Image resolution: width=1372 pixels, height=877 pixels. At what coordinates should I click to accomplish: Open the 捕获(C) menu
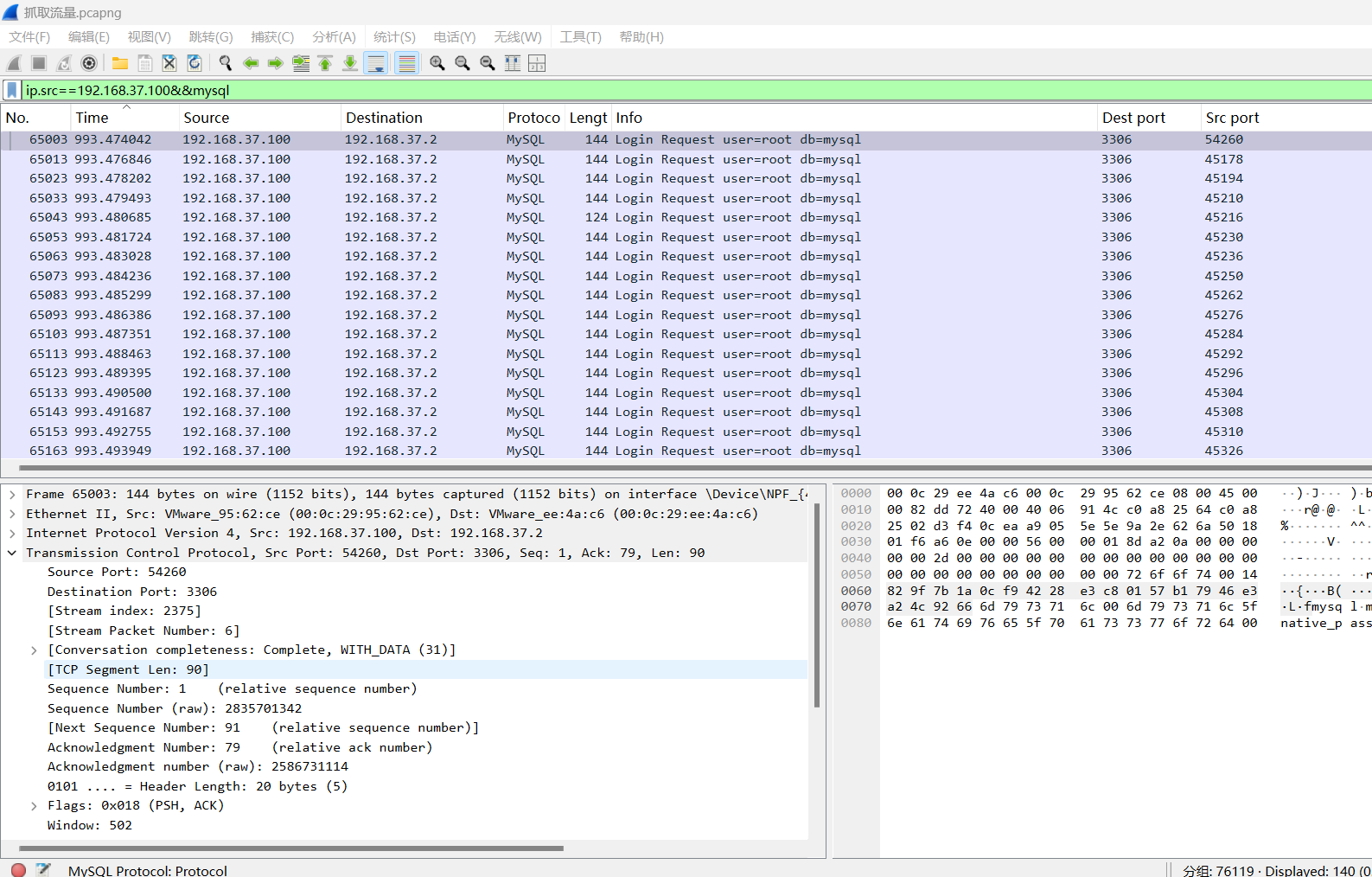click(272, 37)
